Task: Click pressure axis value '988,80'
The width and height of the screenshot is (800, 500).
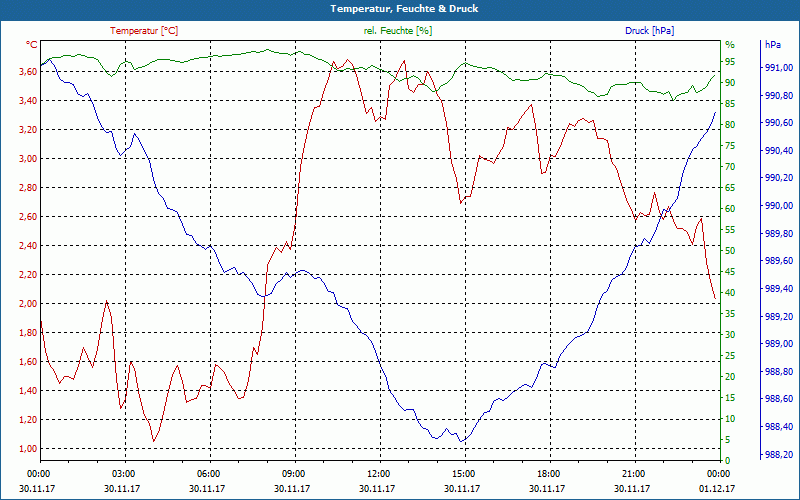Action: click(x=779, y=372)
